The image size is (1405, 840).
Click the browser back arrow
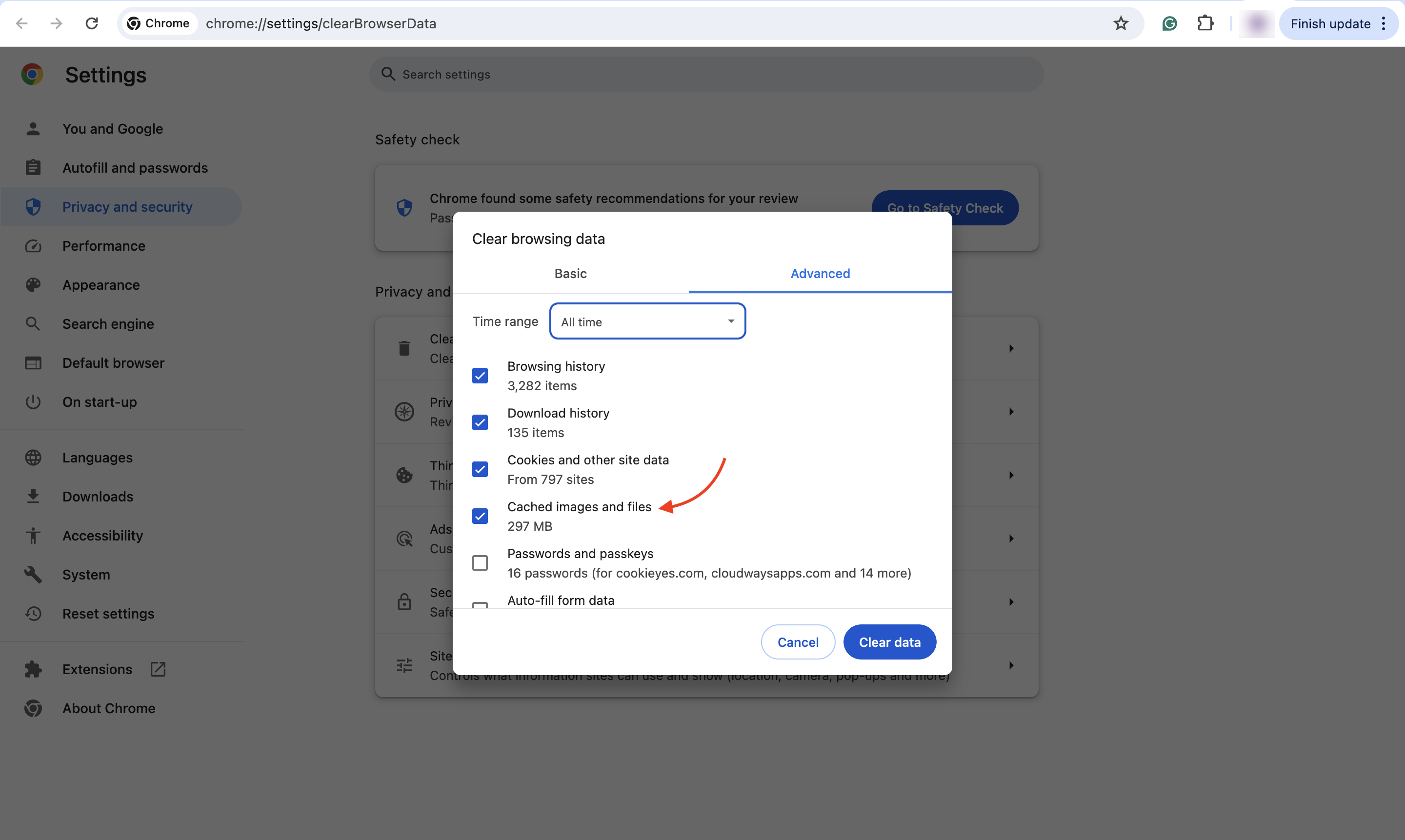coord(21,23)
